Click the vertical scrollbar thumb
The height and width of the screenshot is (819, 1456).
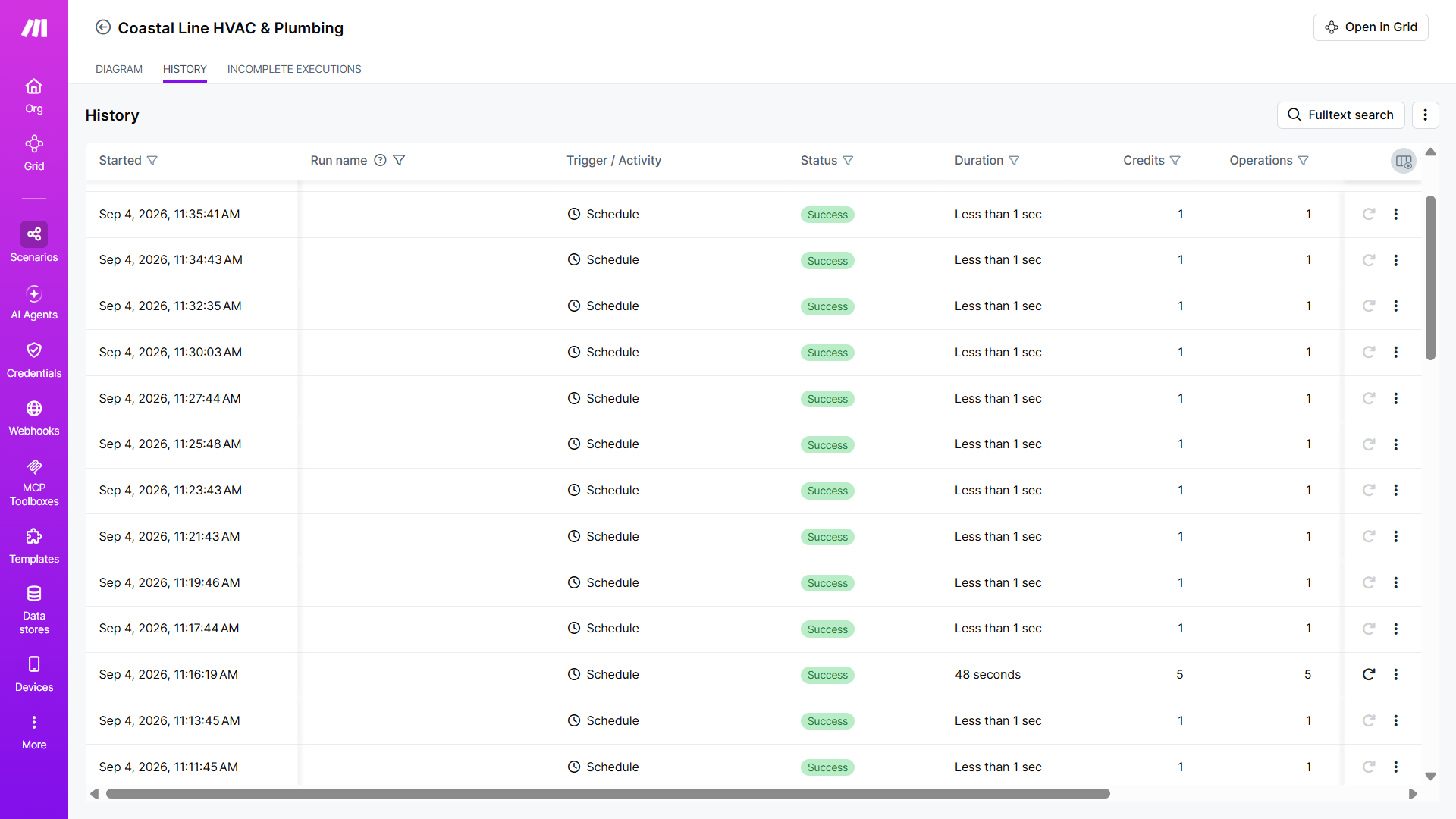tap(1430, 278)
